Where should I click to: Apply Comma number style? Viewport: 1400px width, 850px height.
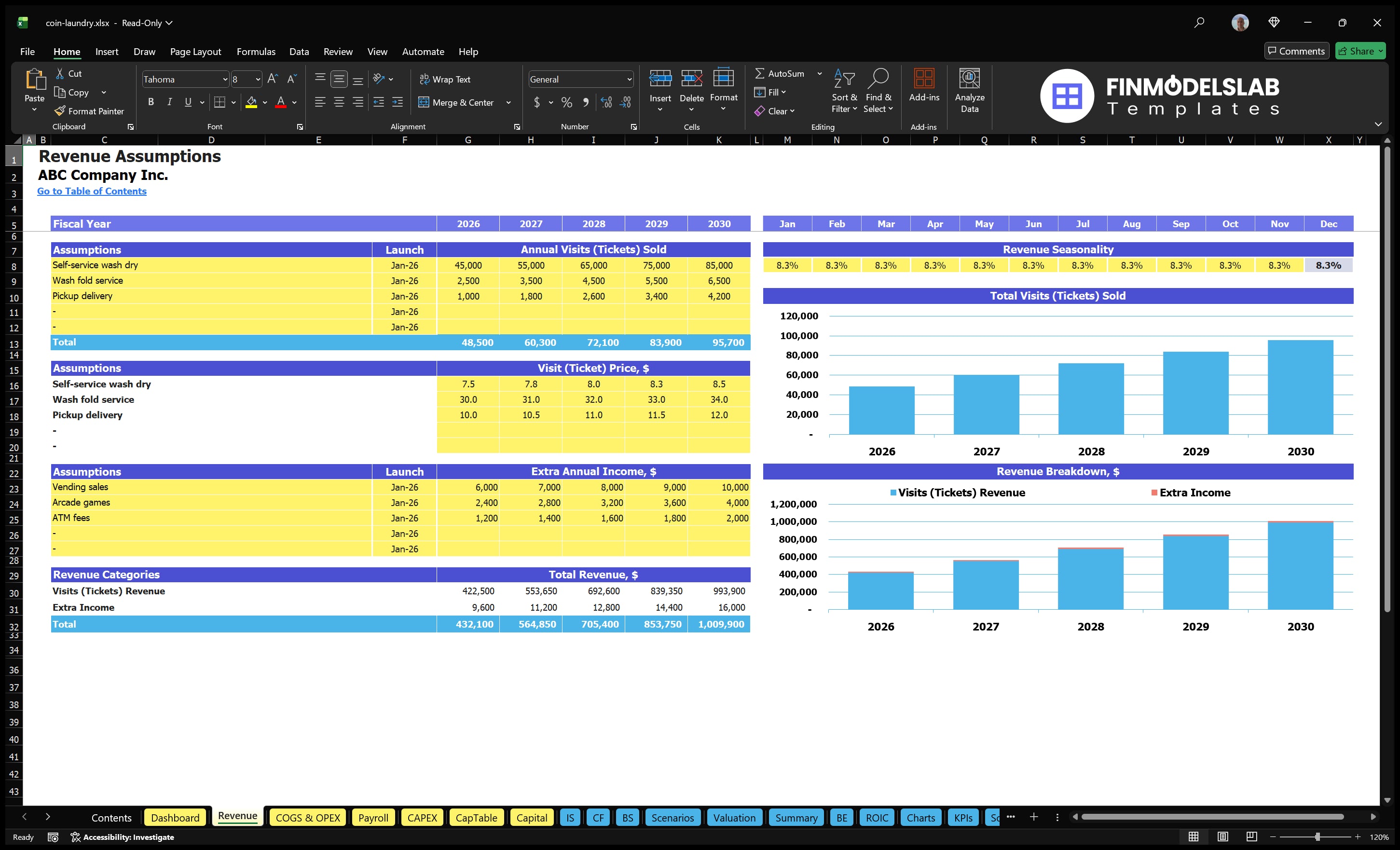pos(586,102)
